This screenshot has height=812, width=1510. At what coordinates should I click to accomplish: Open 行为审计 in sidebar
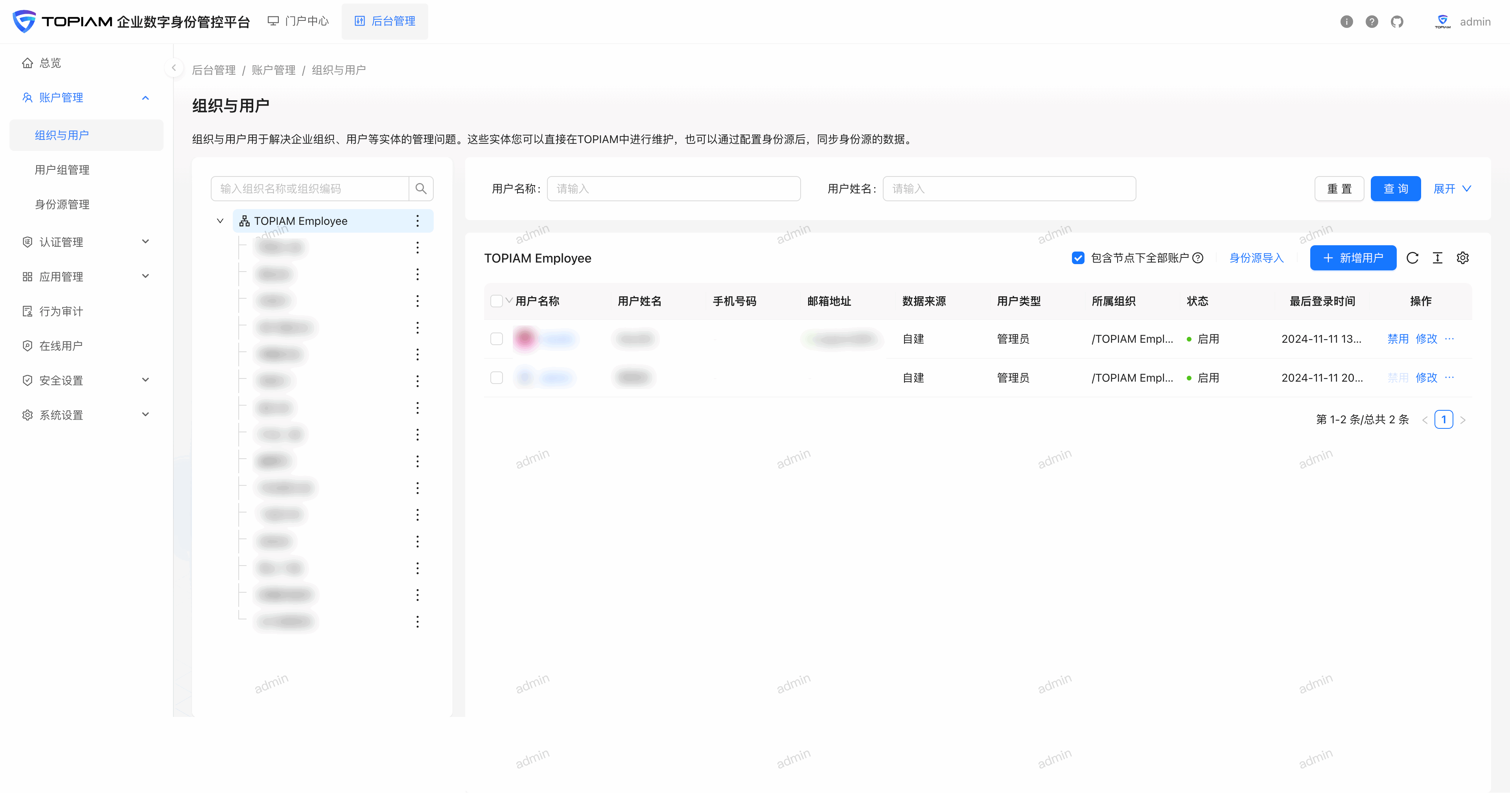coord(86,311)
